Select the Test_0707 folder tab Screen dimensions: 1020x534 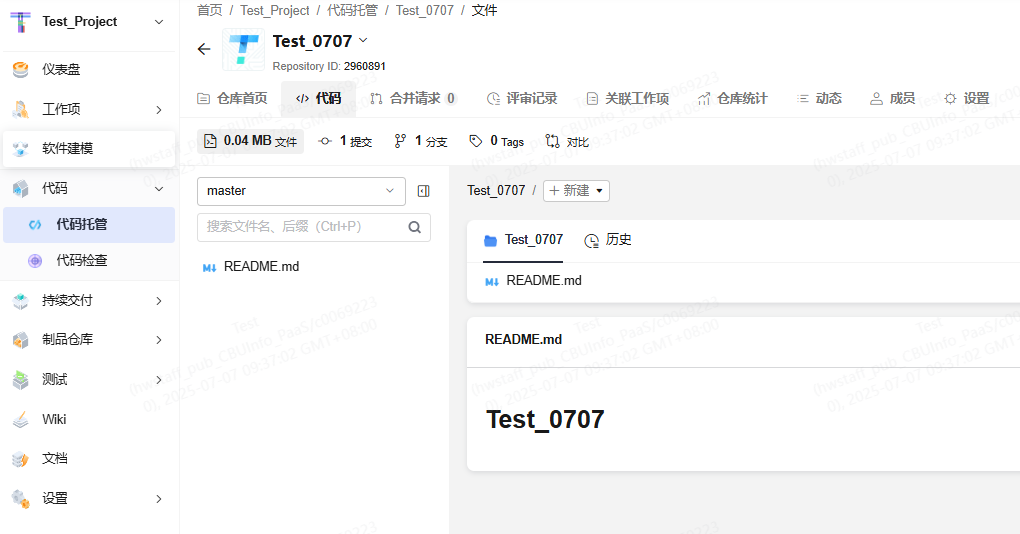523,240
